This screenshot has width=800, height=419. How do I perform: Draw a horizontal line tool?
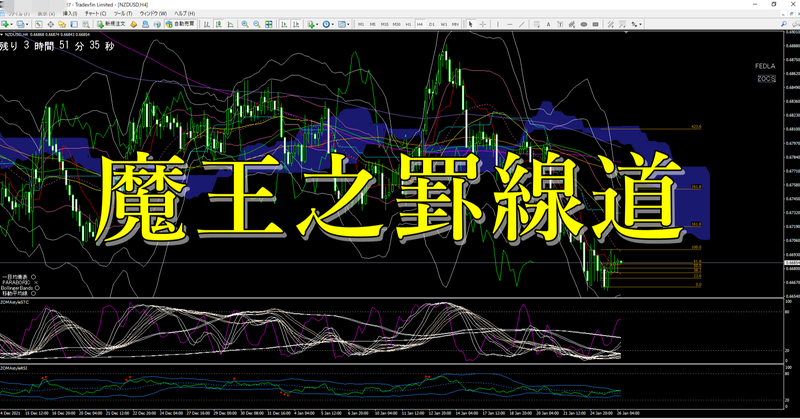click(510, 24)
